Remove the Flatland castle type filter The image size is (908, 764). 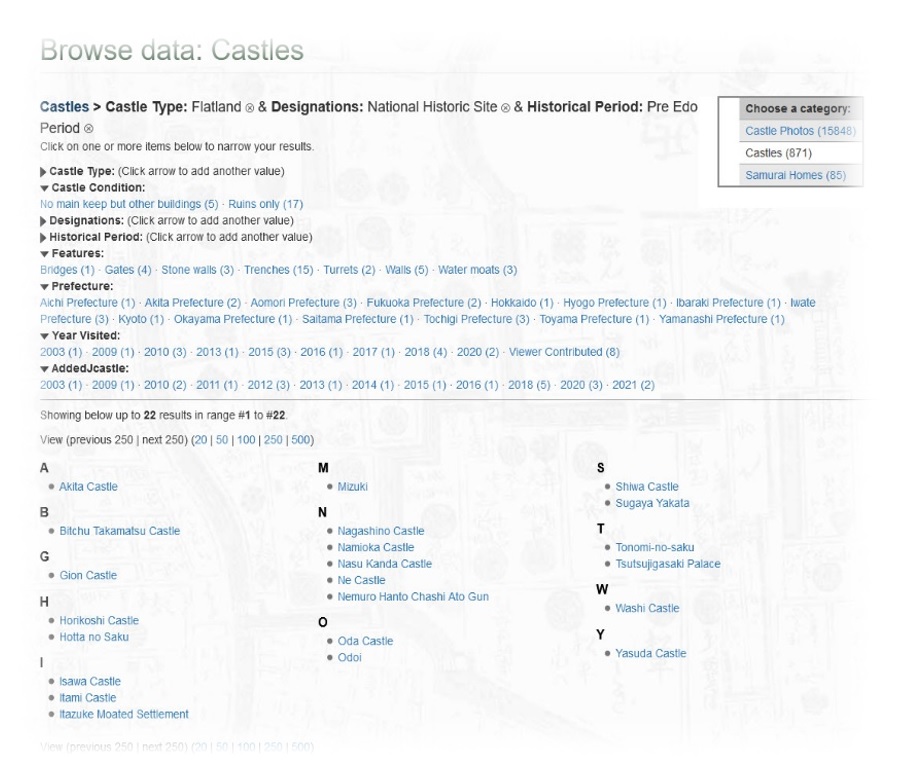[250, 108]
